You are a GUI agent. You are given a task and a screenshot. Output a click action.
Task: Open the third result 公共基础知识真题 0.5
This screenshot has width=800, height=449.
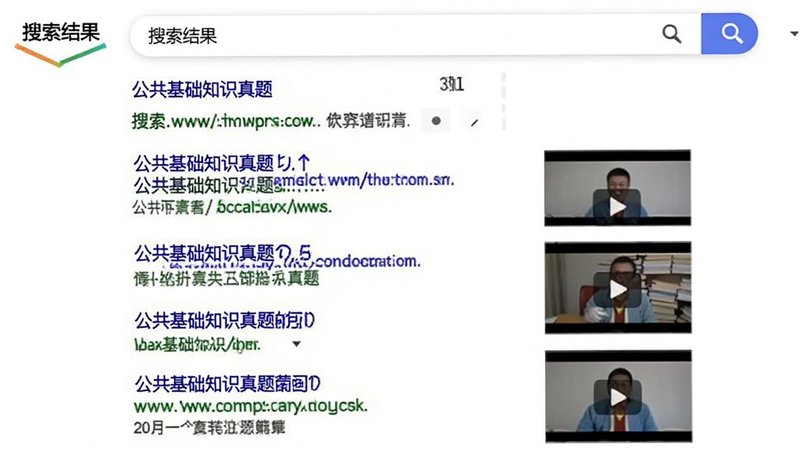click(x=222, y=253)
